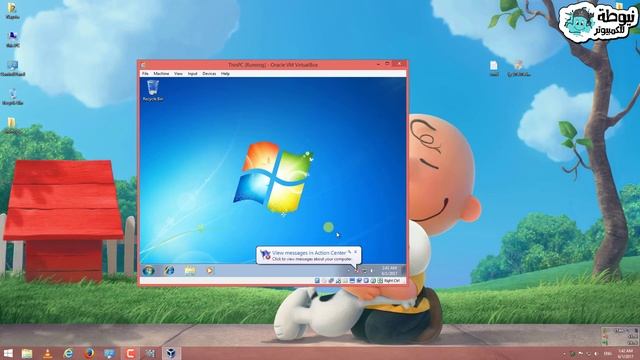
Task: Switch to VirtualBox VM button in host taskbar
Action: coord(171,353)
